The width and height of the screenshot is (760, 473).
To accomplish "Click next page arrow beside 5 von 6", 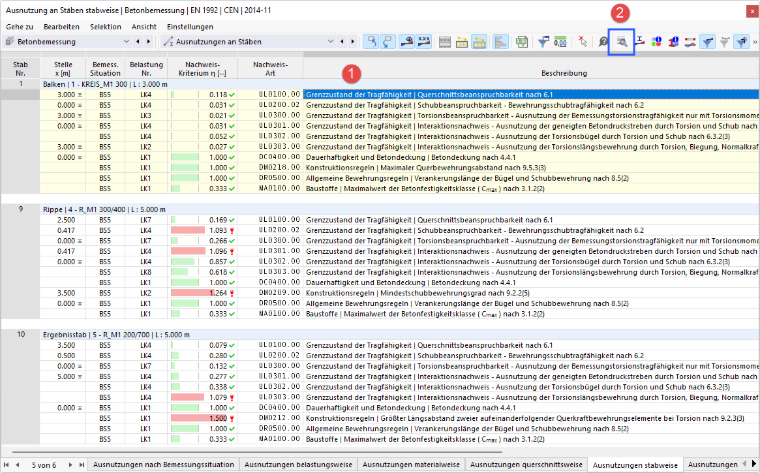I will pos(70,465).
